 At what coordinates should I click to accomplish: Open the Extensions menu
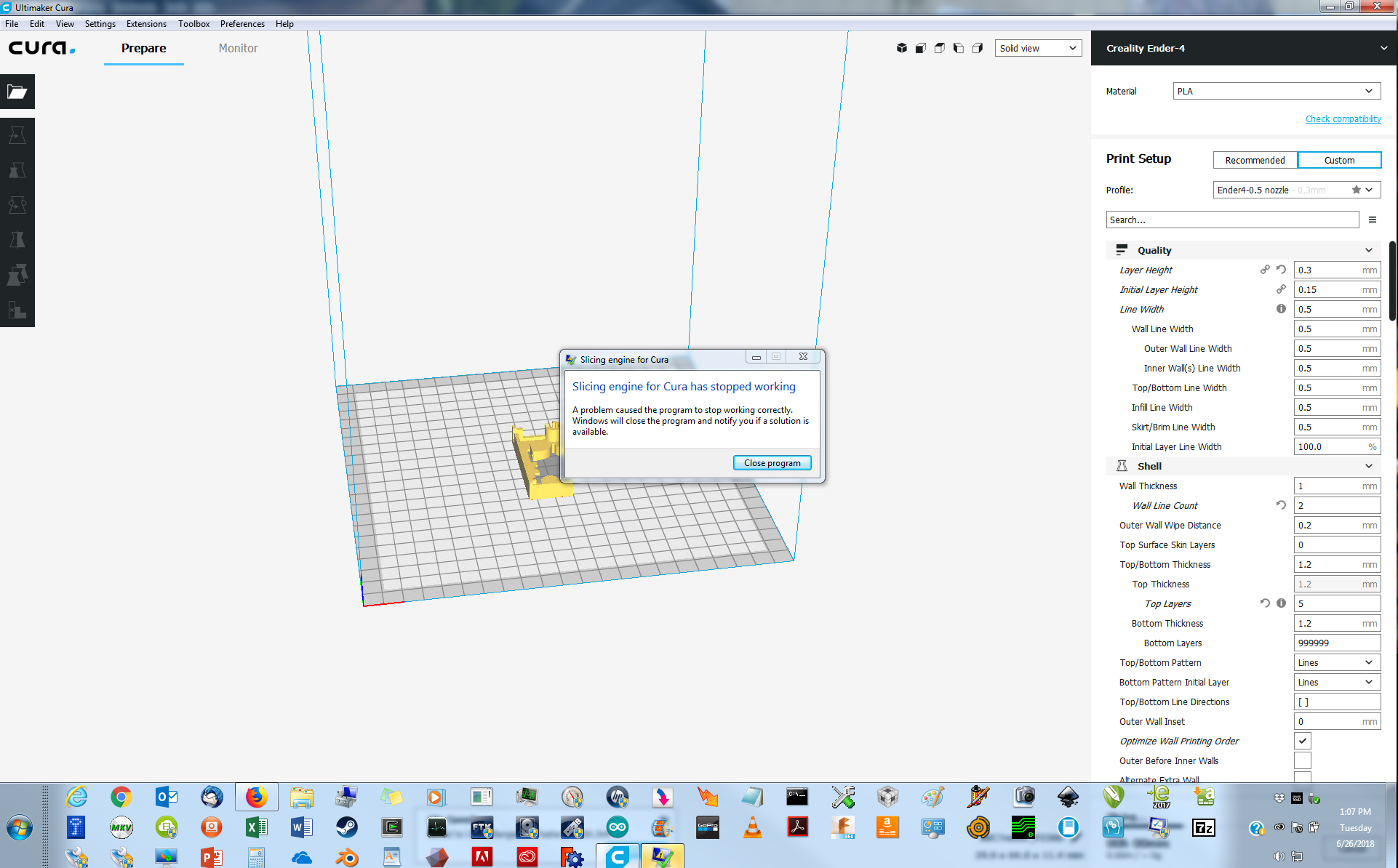pos(146,24)
